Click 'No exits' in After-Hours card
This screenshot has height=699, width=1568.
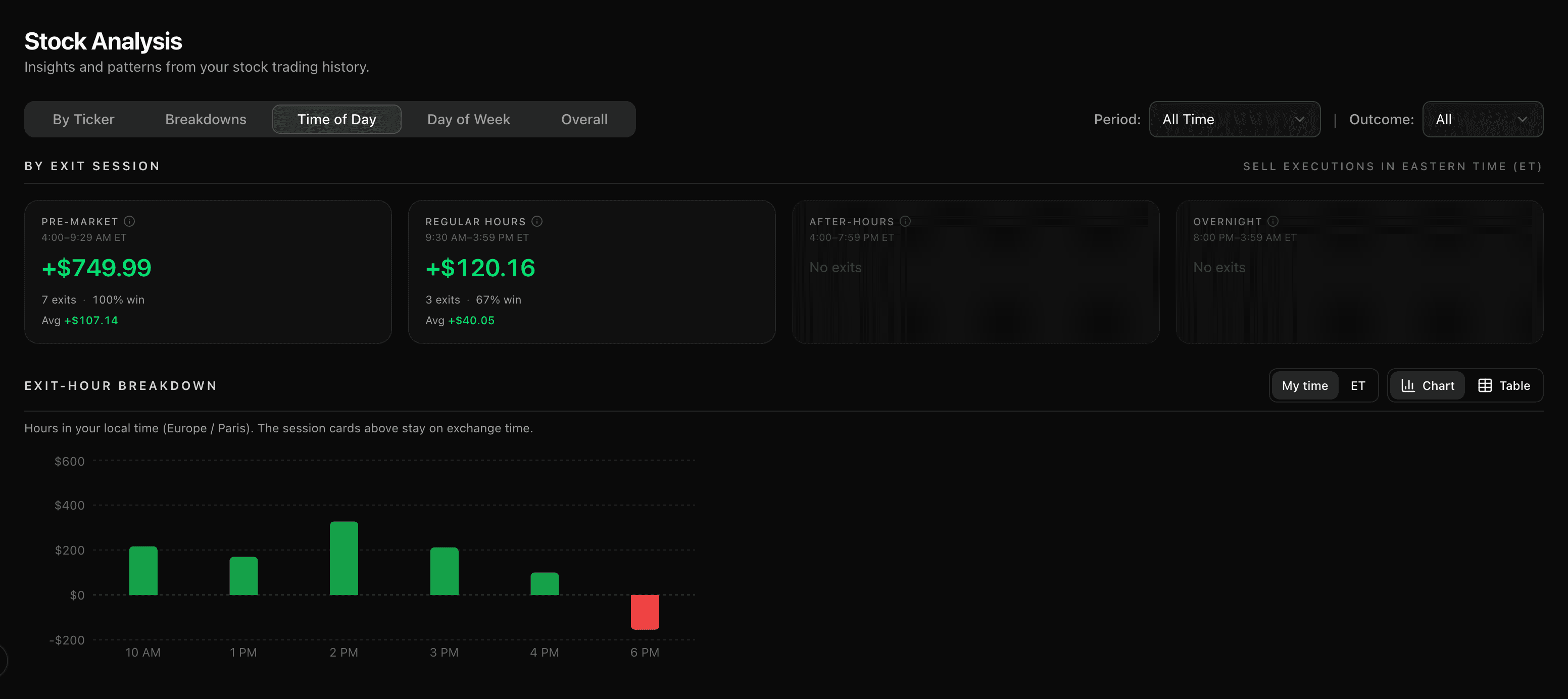click(x=835, y=268)
